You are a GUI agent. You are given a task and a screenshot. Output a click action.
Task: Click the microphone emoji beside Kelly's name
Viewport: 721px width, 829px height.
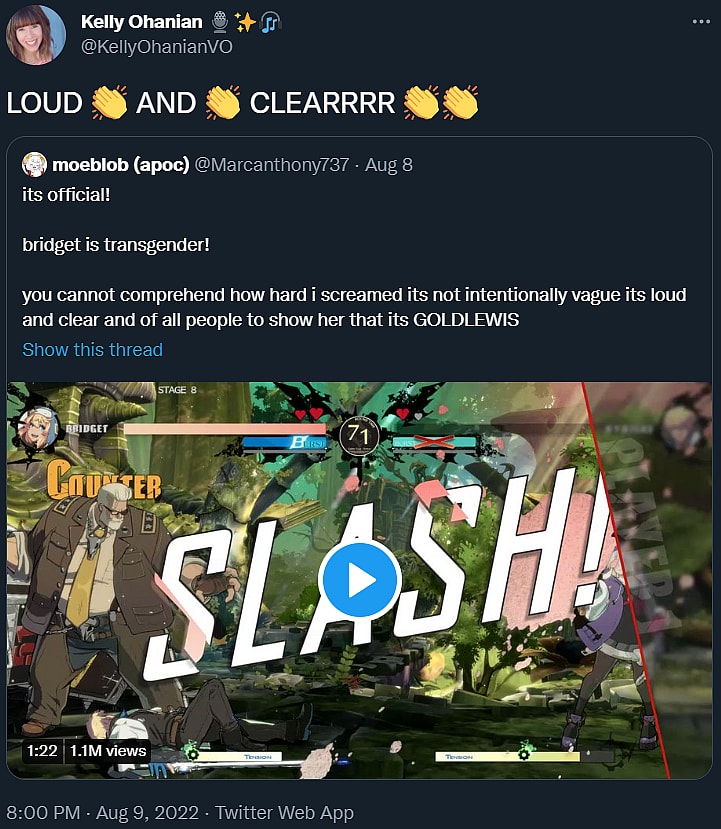tap(220, 22)
